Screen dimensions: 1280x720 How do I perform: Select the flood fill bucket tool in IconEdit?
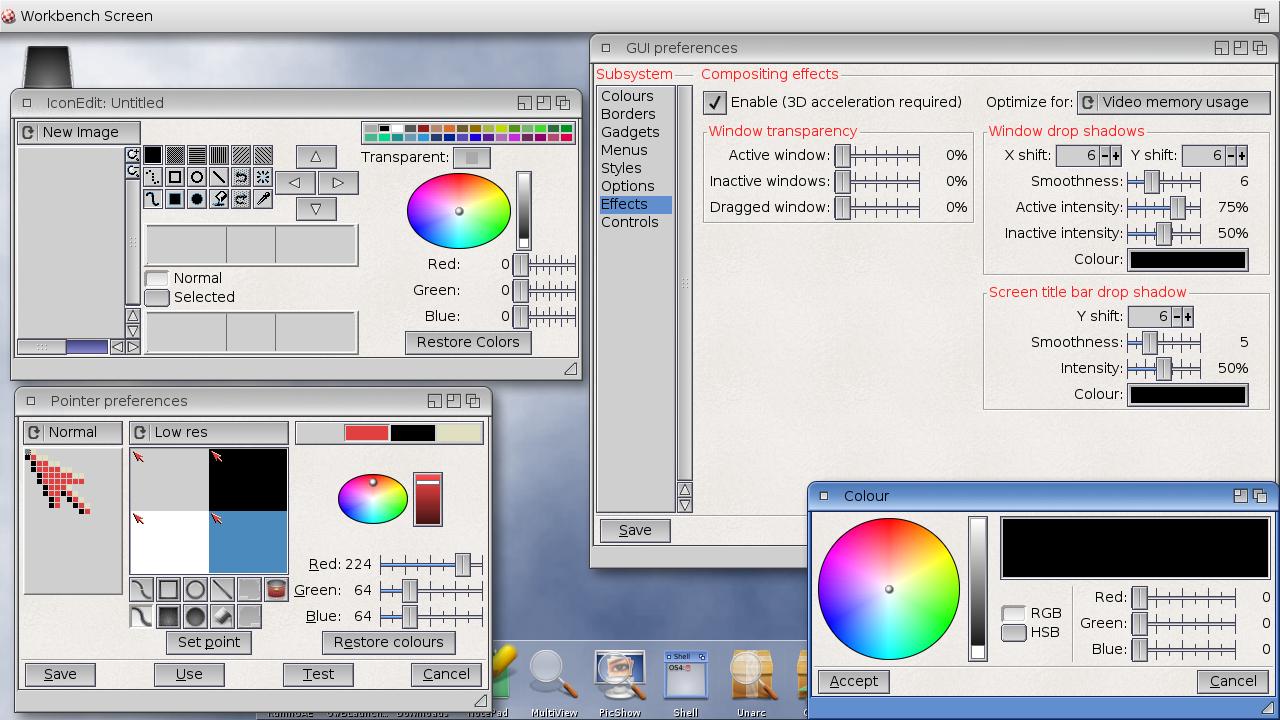(x=219, y=199)
